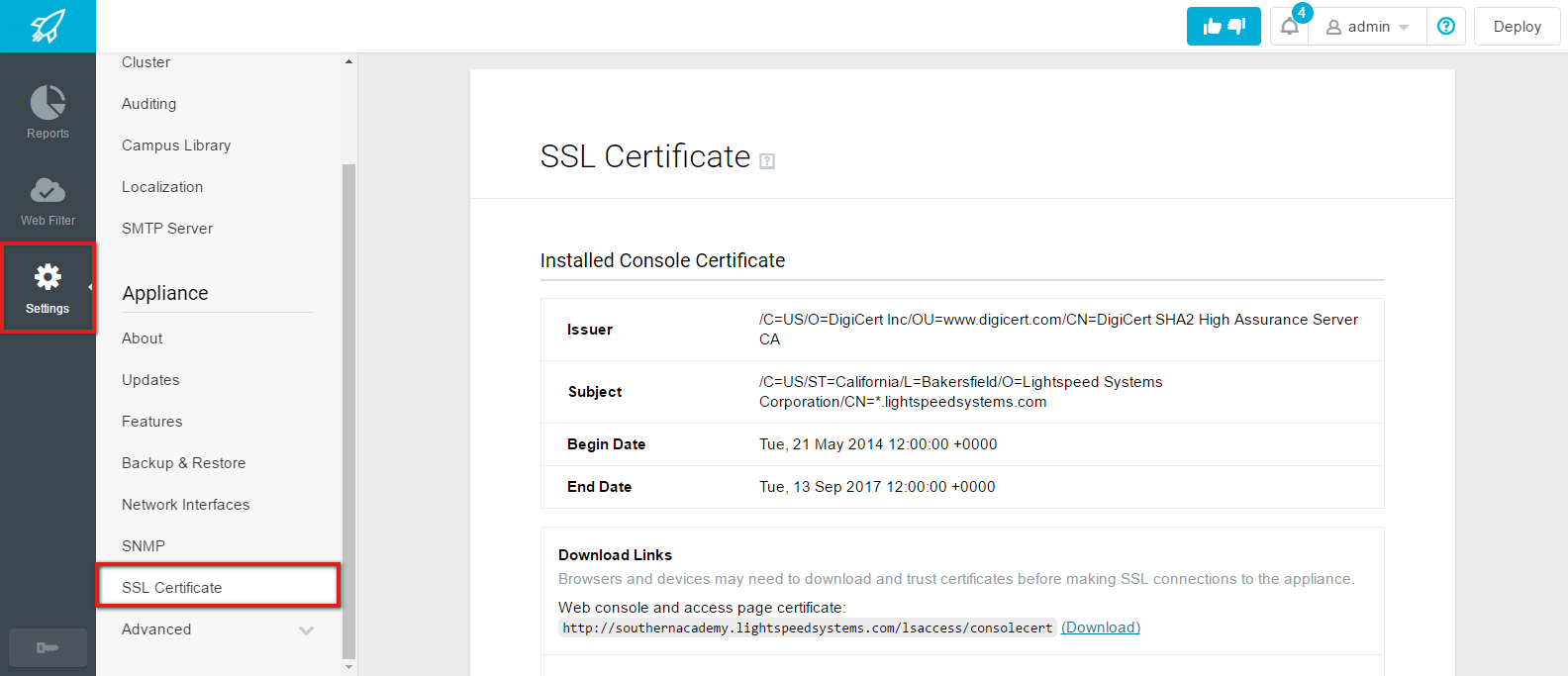This screenshot has width=1568, height=676.
Task: Click help icon beside SSL Certificate title
Action: [x=767, y=161]
